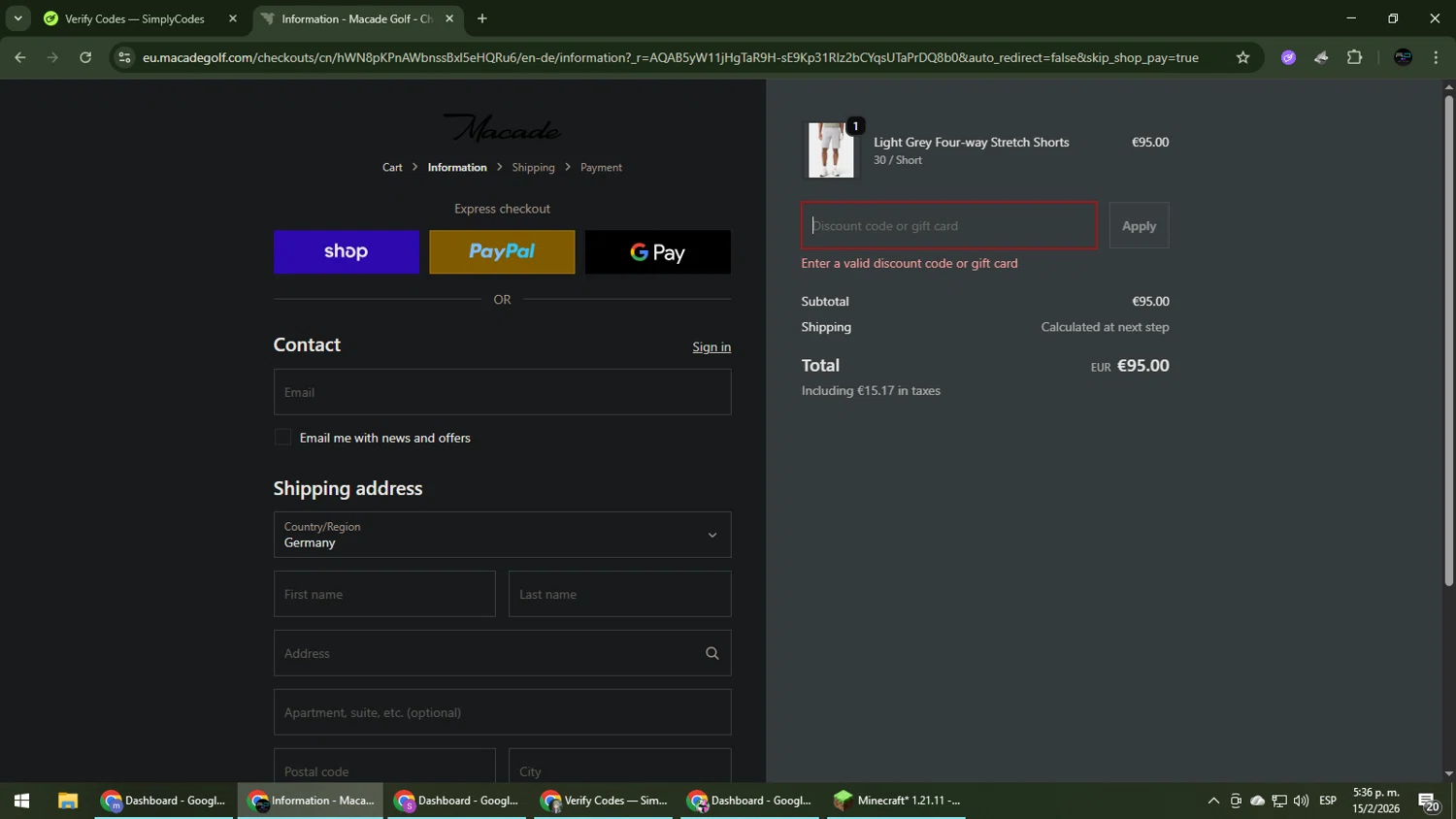
Task: Open a new browser tab
Action: click(x=482, y=18)
